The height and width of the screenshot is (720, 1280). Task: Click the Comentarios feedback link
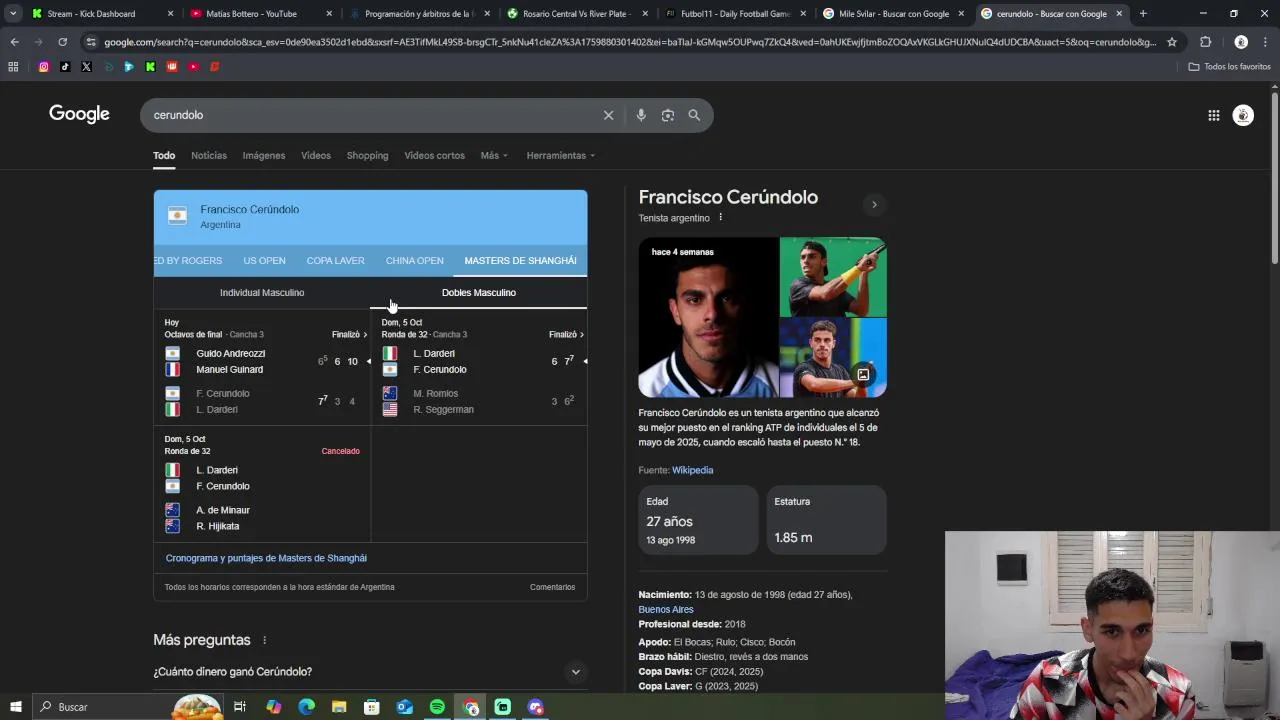[552, 587]
